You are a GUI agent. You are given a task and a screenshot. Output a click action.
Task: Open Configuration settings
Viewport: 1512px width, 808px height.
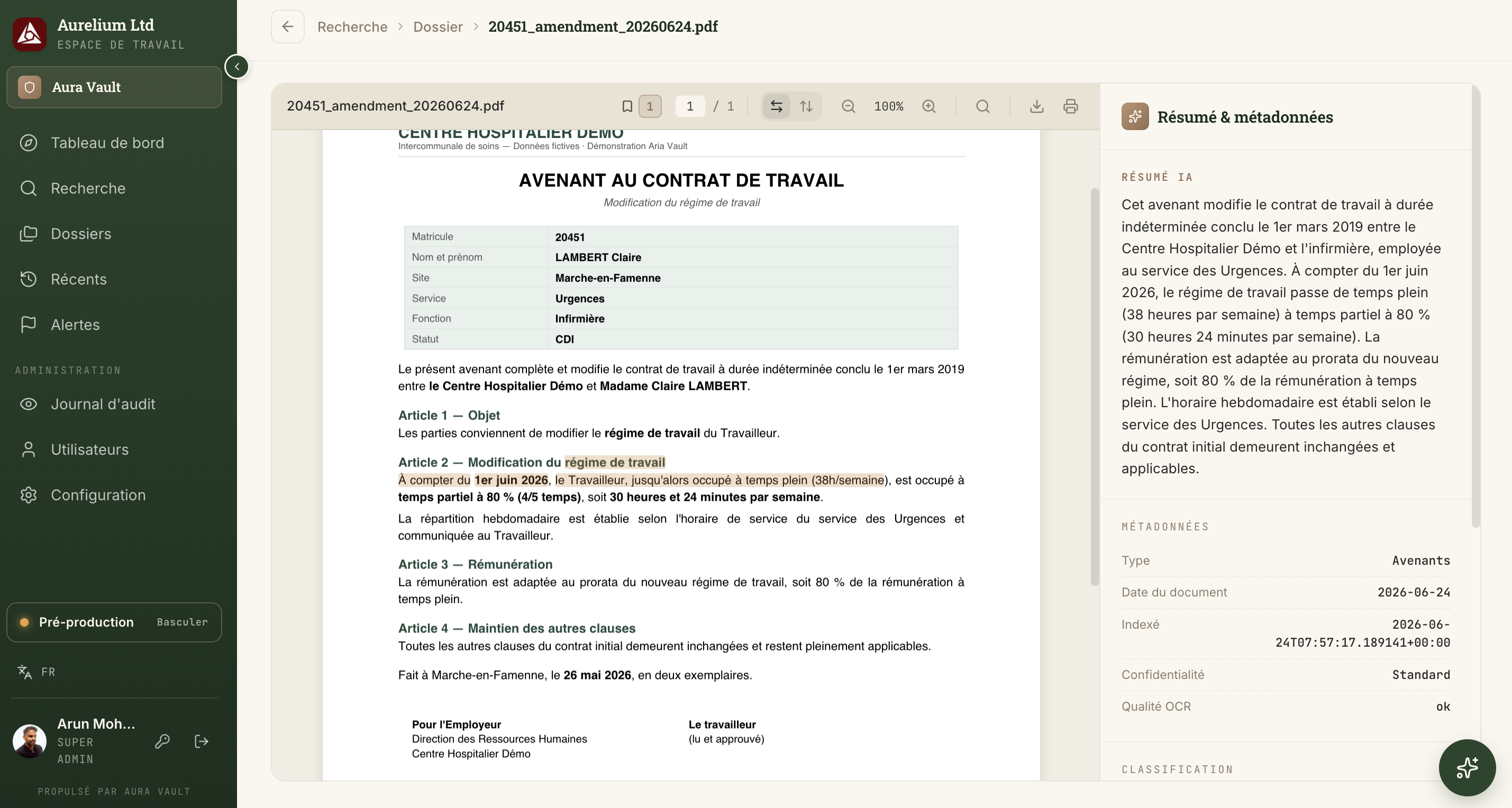[x=98, y=494]
